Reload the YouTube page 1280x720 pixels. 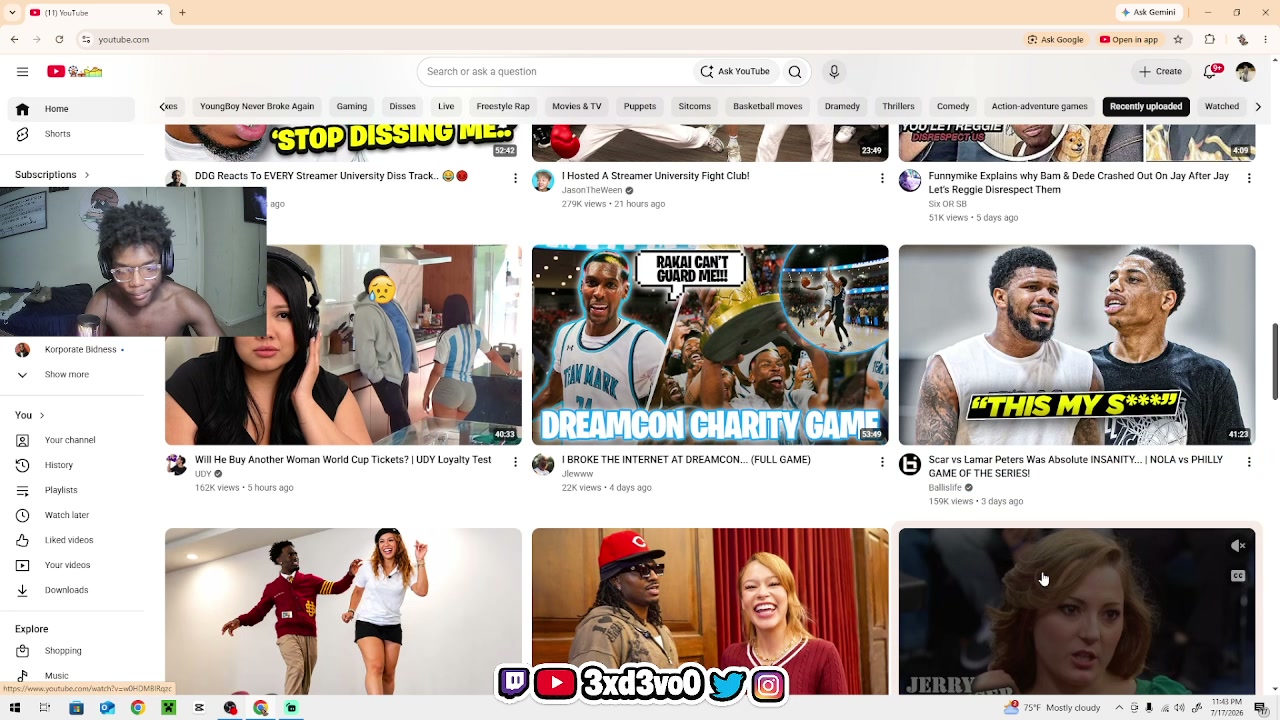(x=59, y=39)
